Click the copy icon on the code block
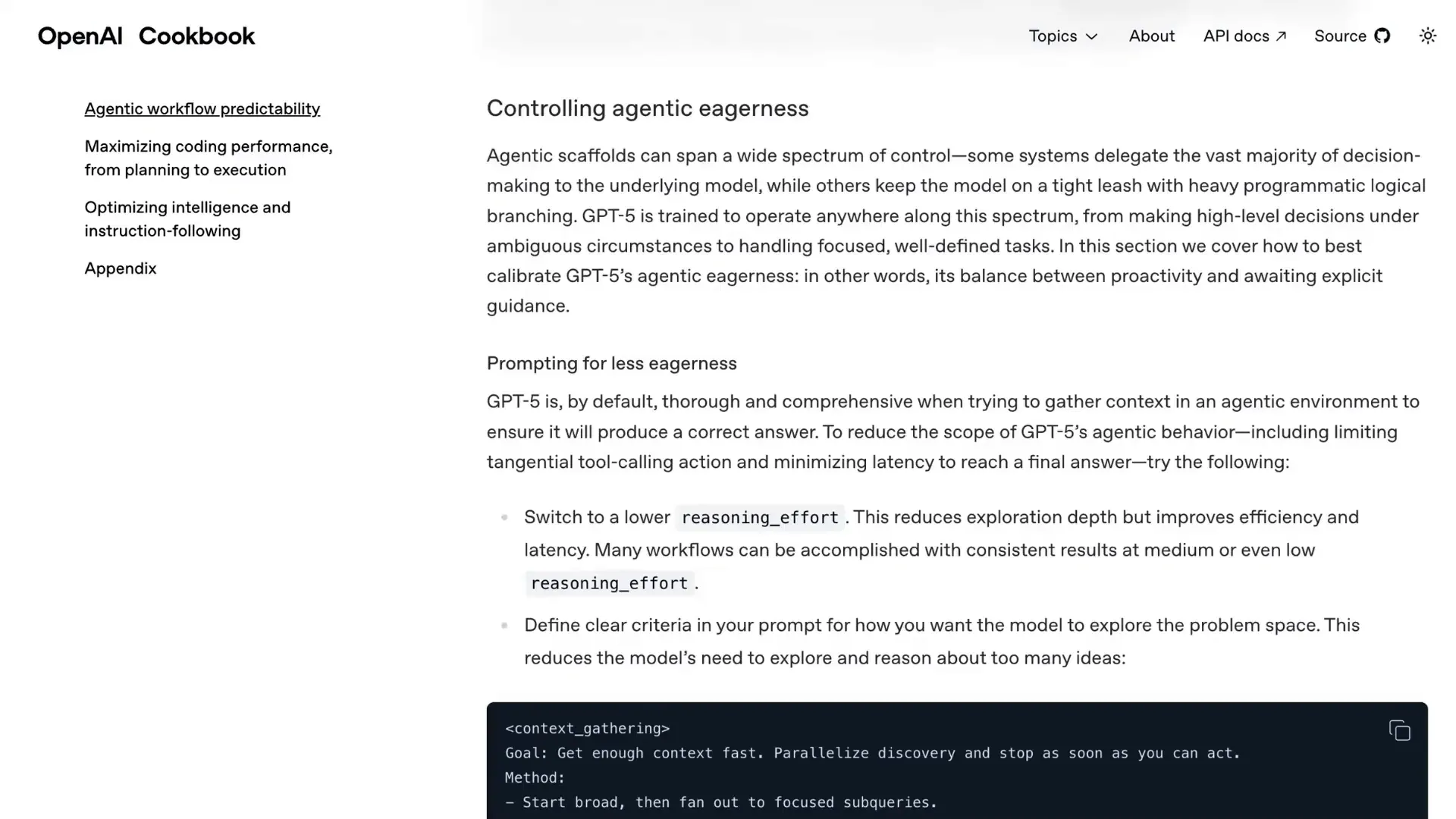Screen dimensions: 1456x819 tap(1400, 730)
